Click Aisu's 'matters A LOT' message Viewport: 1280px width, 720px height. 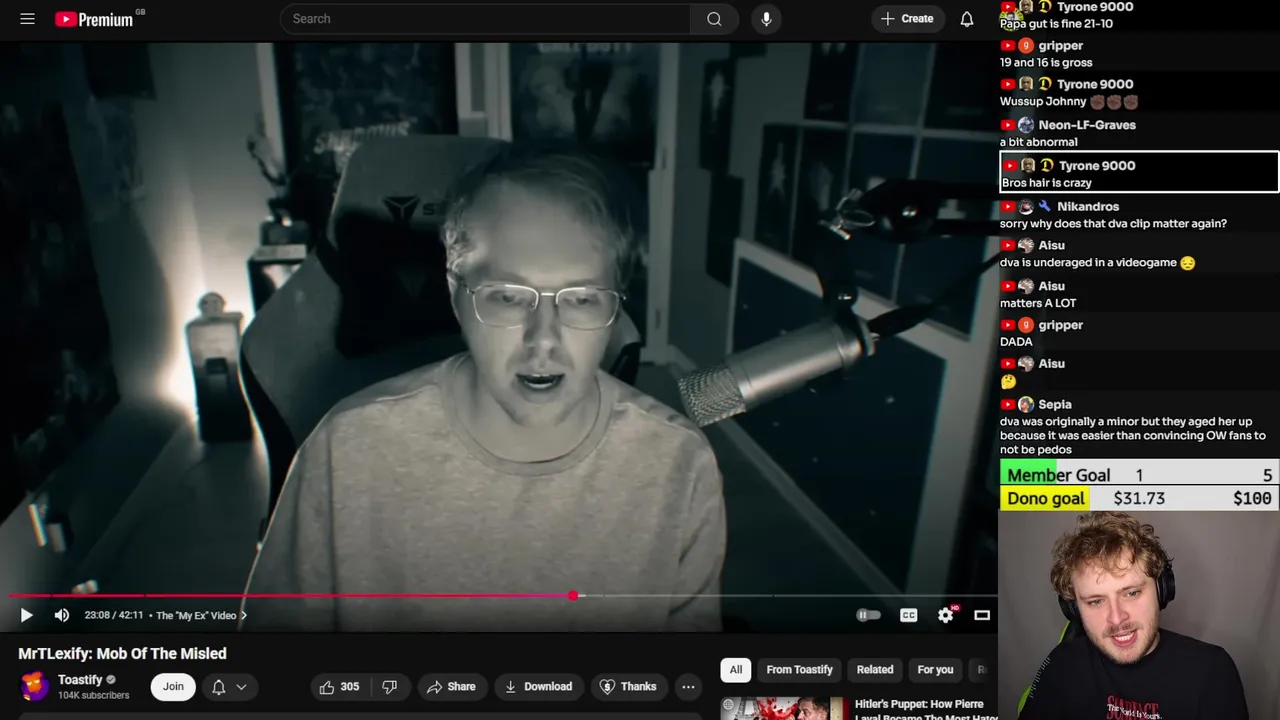(1038, 303)
